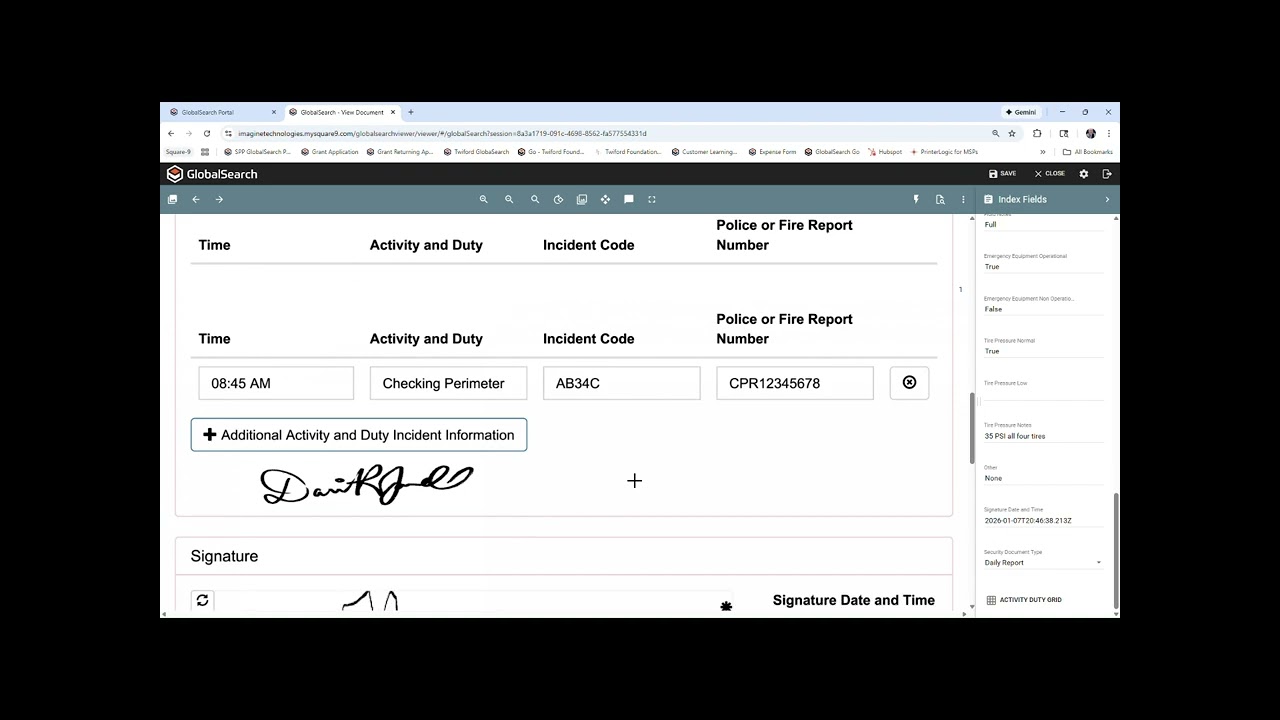Viewport: 1280px width, 720px height.
Task: Open the All Bookmarks folder
Action: point(1088,152)
